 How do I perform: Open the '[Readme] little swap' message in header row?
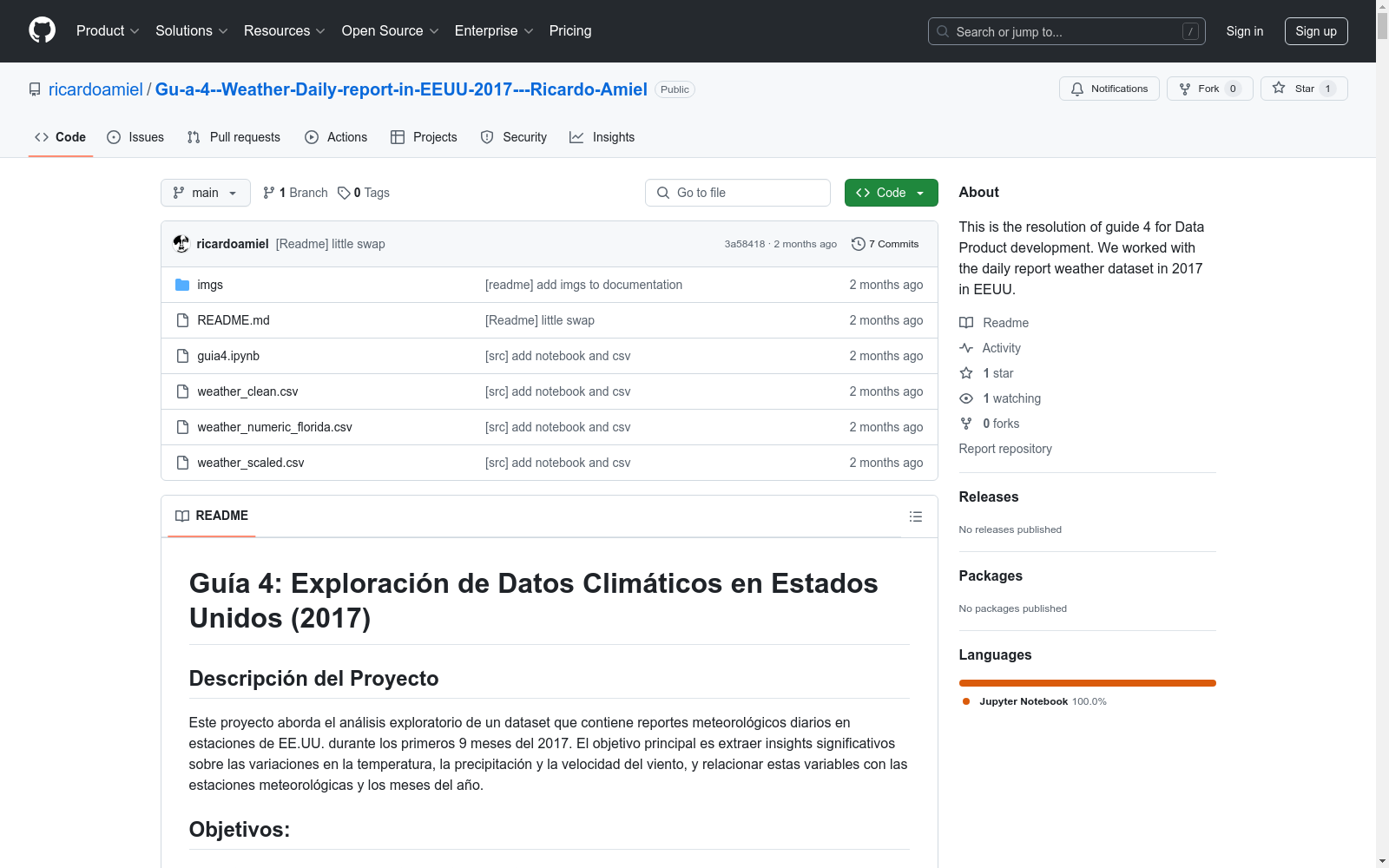point(331,244)
